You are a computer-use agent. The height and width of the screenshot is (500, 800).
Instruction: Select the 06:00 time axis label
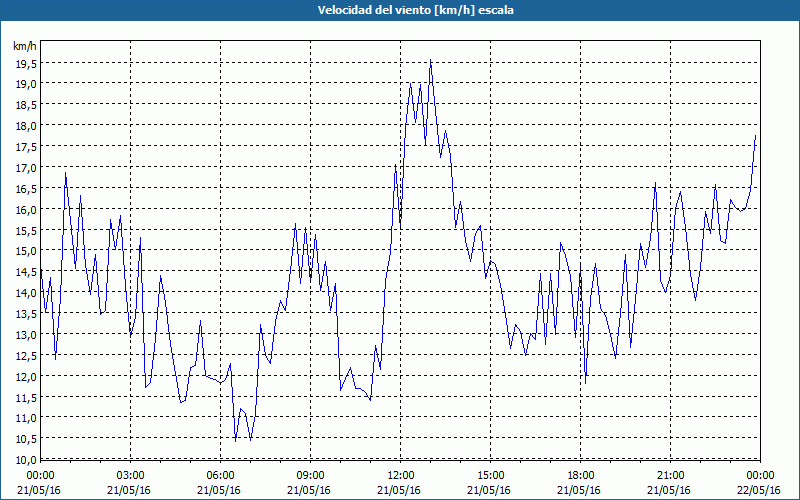pos(220,476)
